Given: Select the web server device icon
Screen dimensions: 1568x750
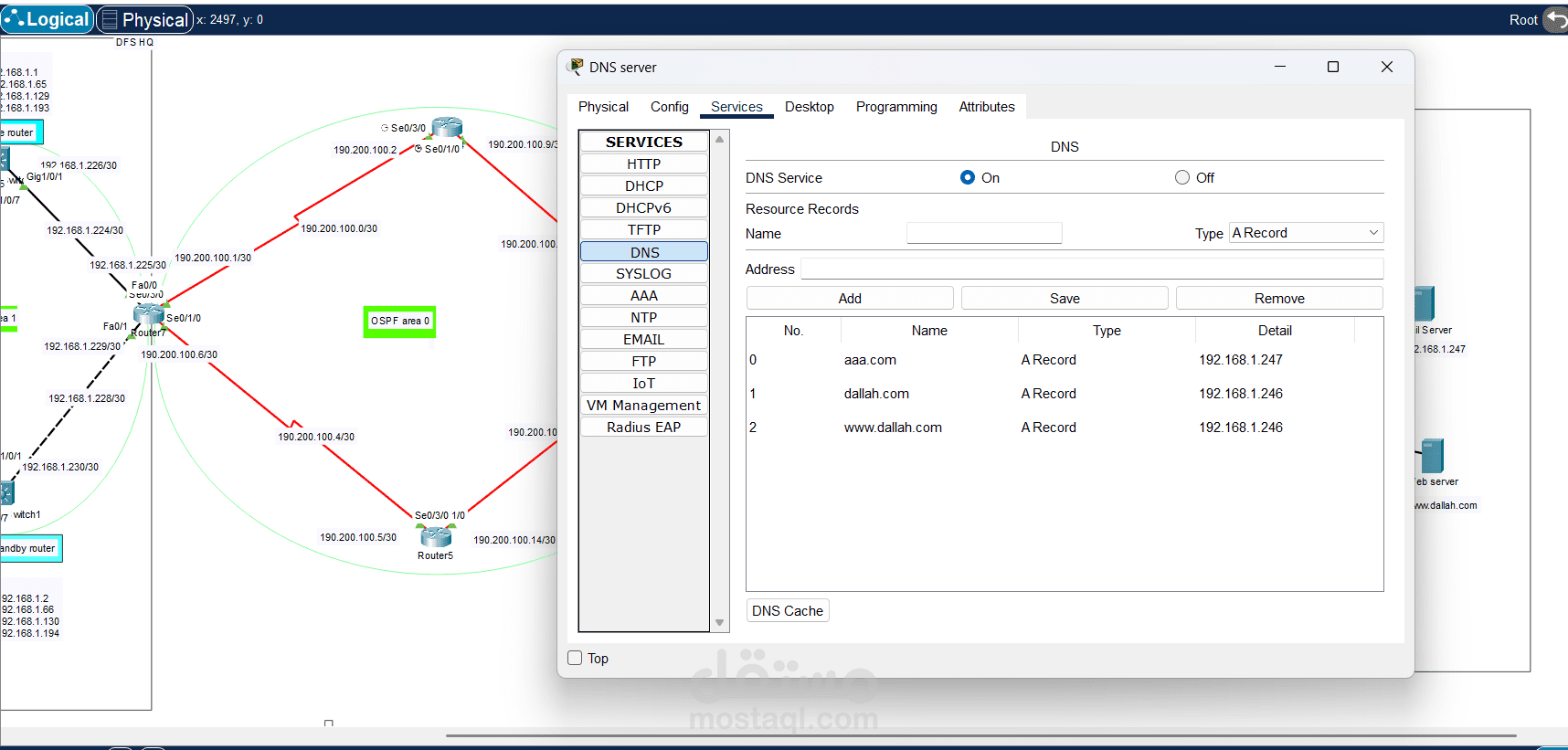Looking at the screenshot, I should (x=1432, y=455).
